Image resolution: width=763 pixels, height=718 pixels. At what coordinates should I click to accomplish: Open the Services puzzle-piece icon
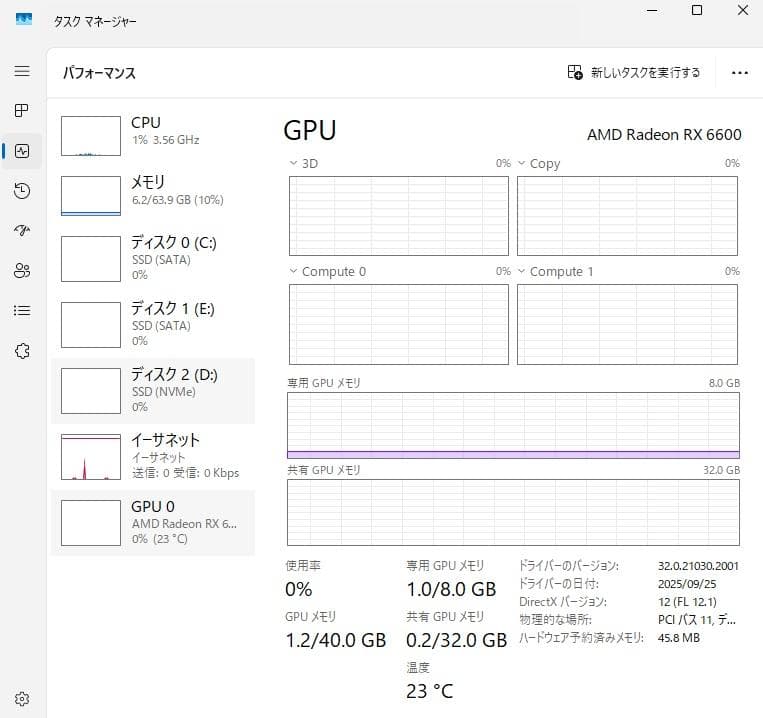[x=22, y=351]
